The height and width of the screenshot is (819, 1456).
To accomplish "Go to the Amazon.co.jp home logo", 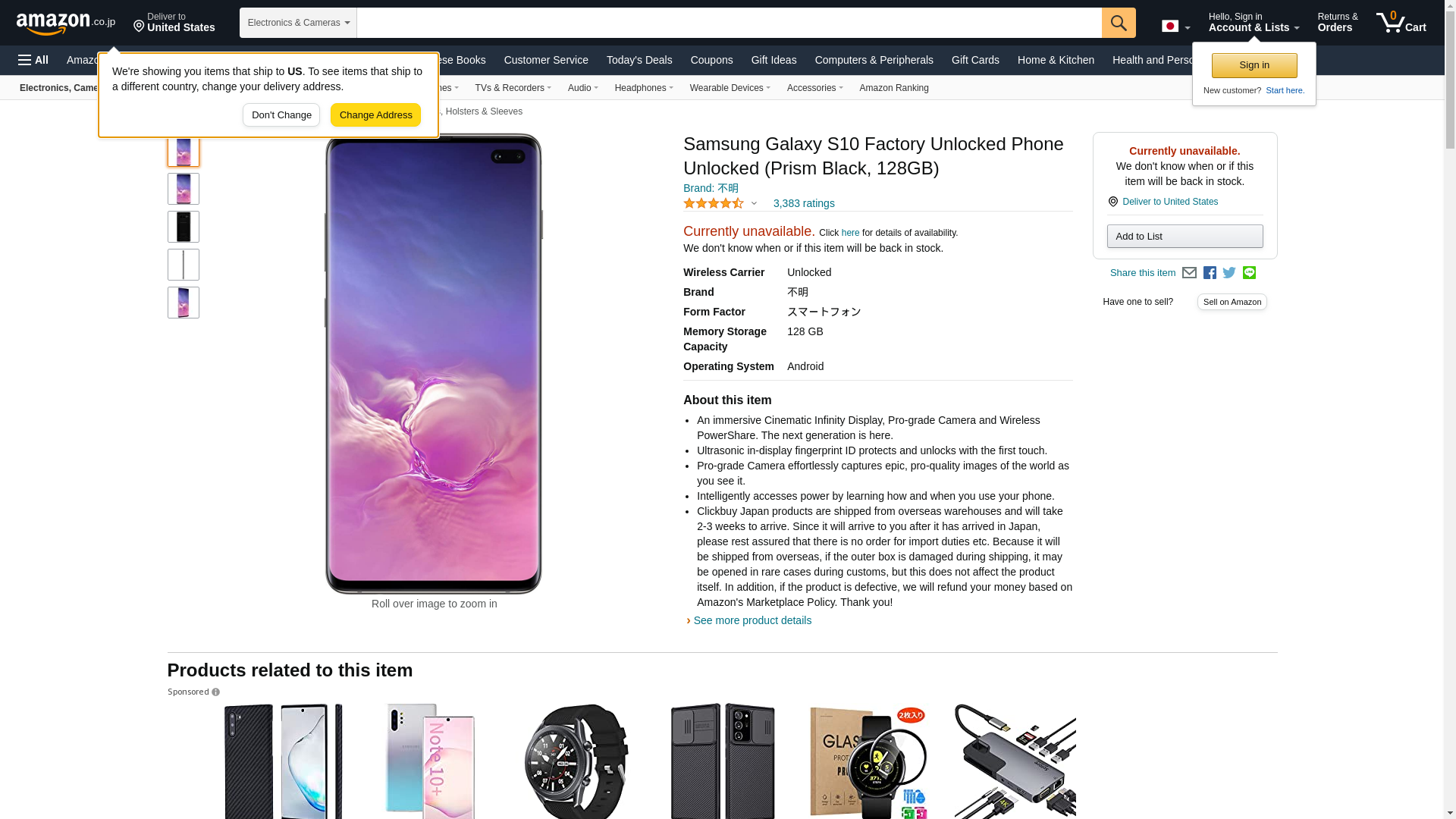I will pyautogui.click(x=66, y=24).
